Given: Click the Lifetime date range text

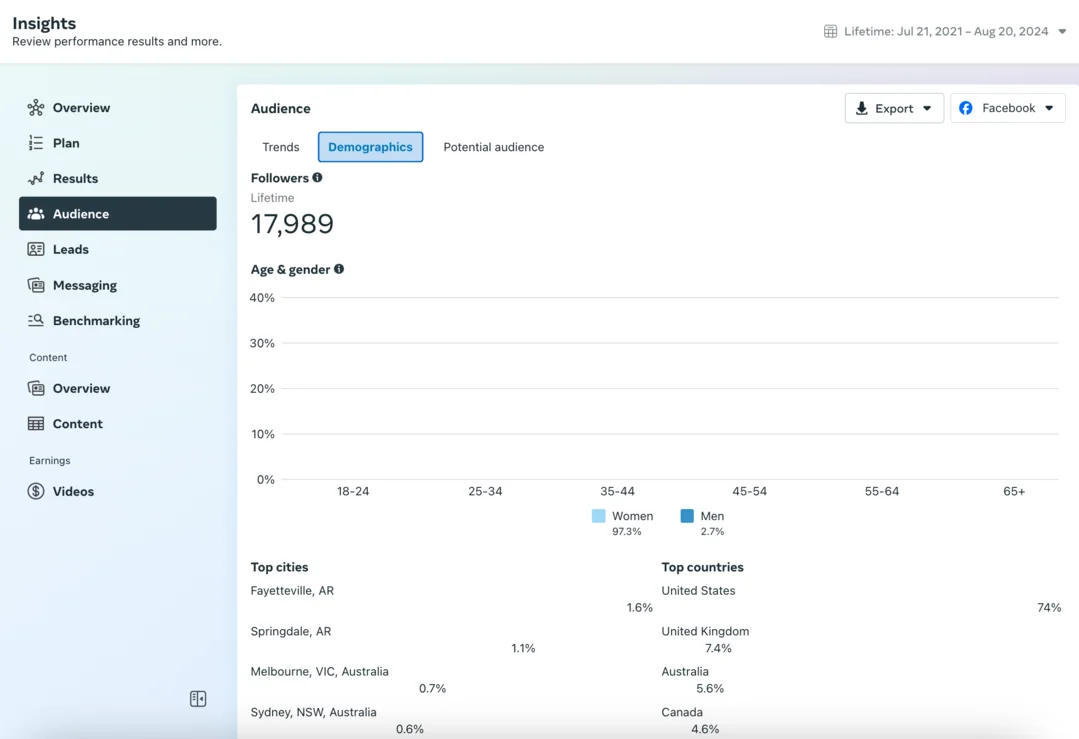Looking at the screenshot, I should [946, 32].
